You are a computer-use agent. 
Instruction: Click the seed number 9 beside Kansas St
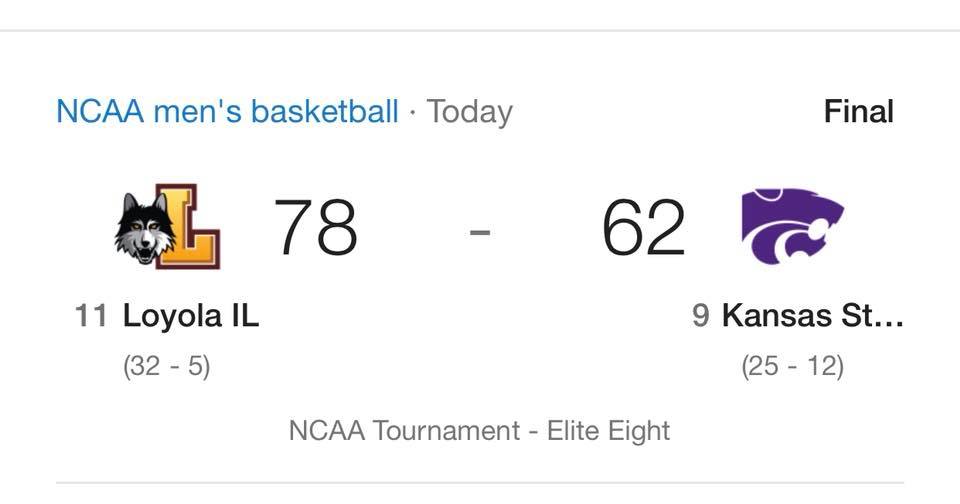(700, 316)
